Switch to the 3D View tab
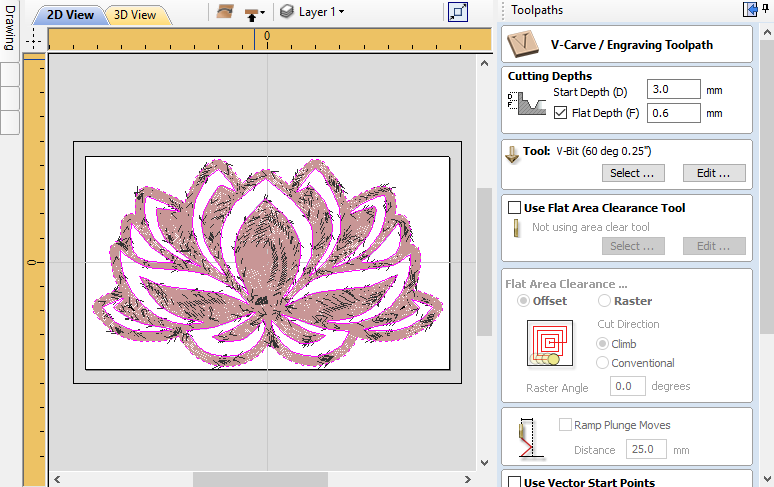Screen dimensions: 774x487 coord(135,15)
